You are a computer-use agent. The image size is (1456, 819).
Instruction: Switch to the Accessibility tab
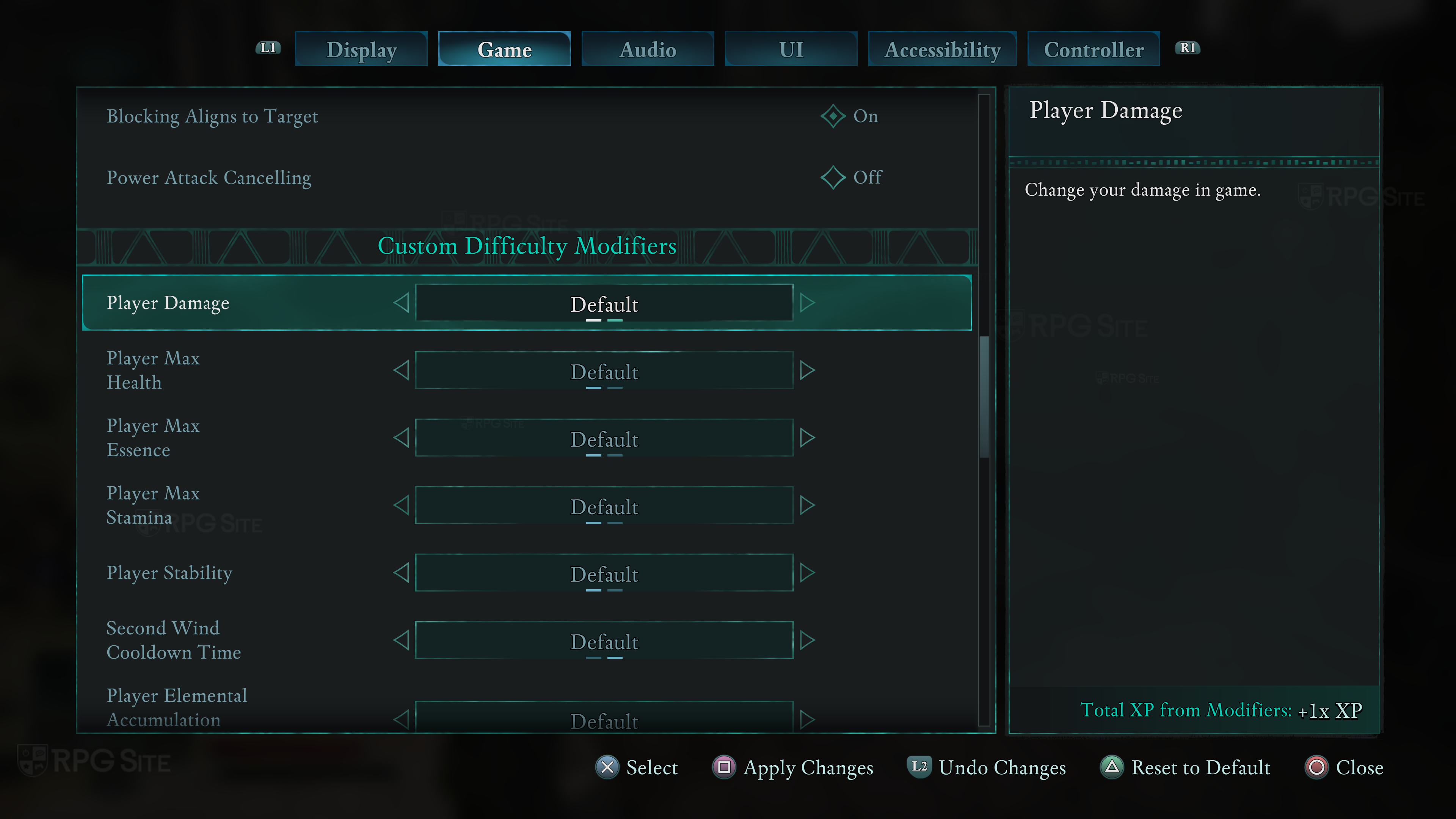click(x=942, y=49)
